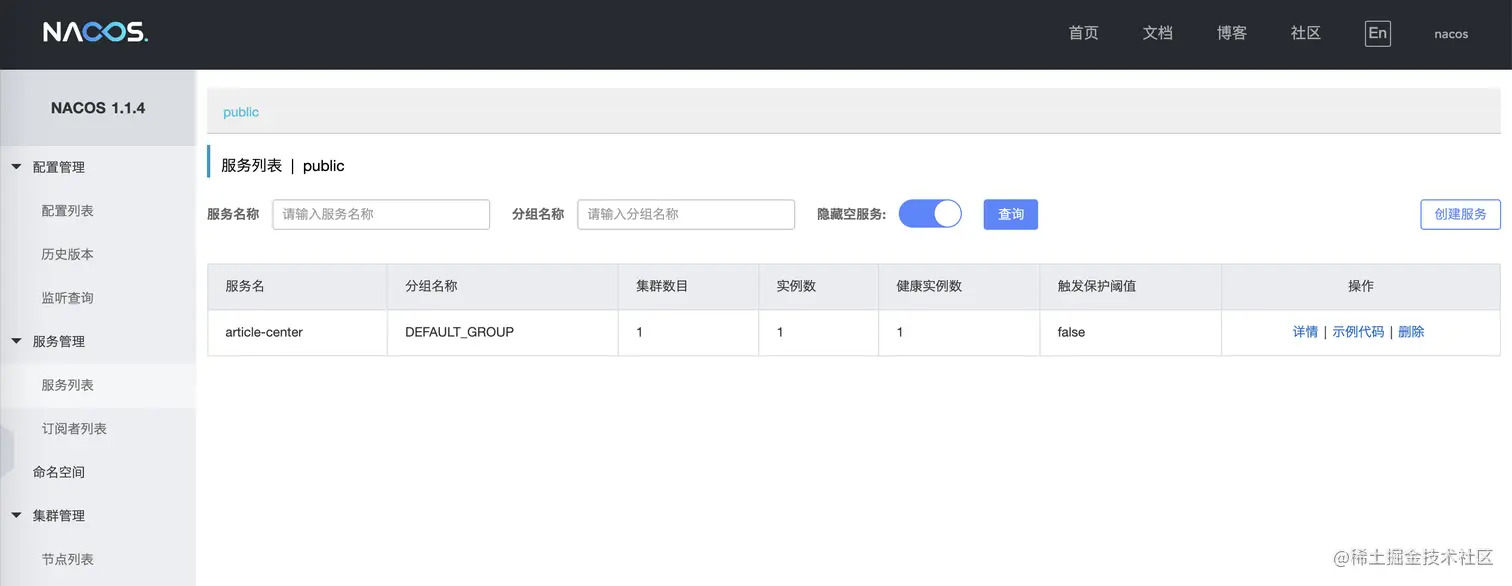Image resolution: width=1512 pixels, height=586 pixels.
Task: Focus the 分组名称 input field
Action: 686,214
